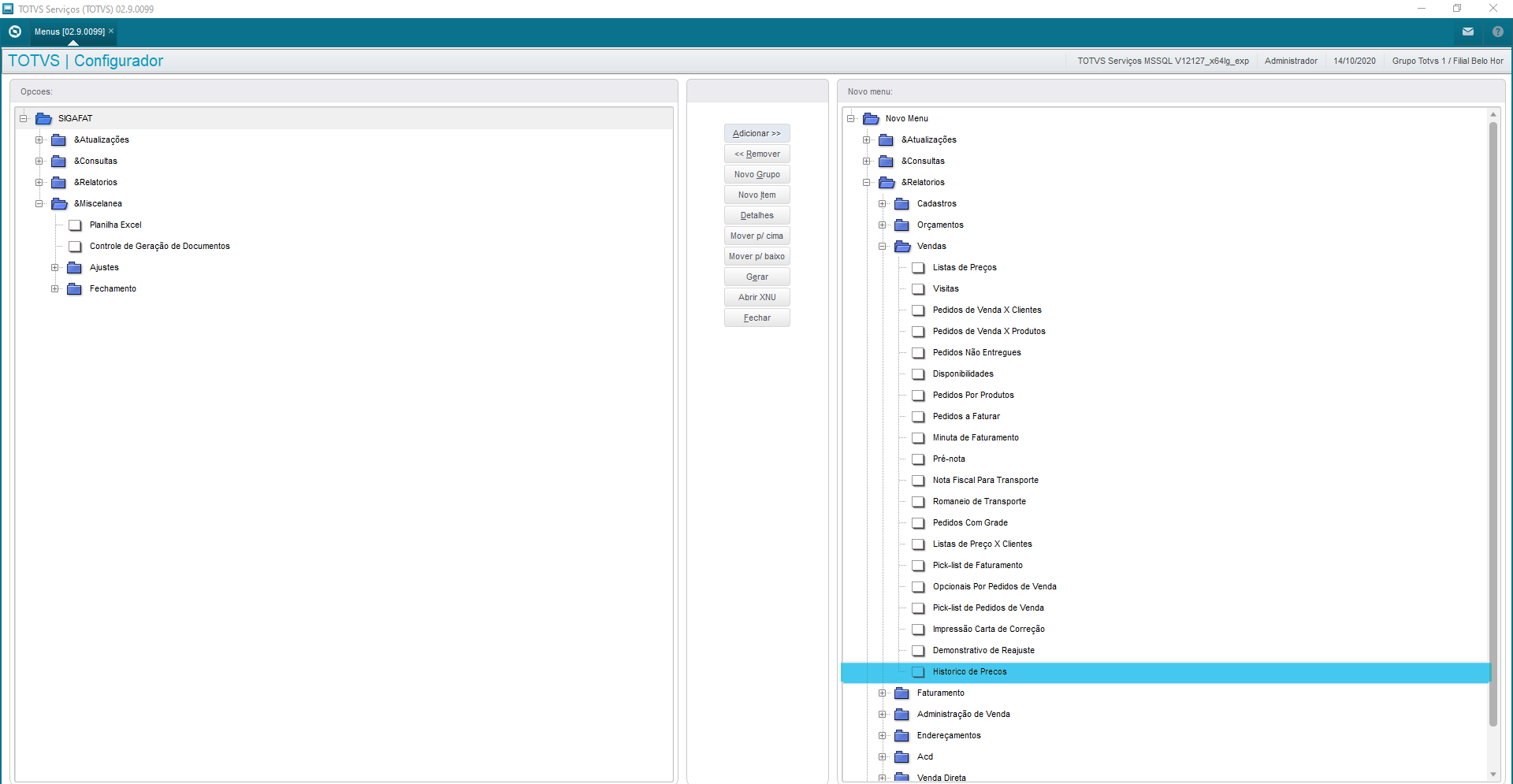Tick the Planilha Excel checkbox
This screenshot has width=1513, height=784.
75,225
